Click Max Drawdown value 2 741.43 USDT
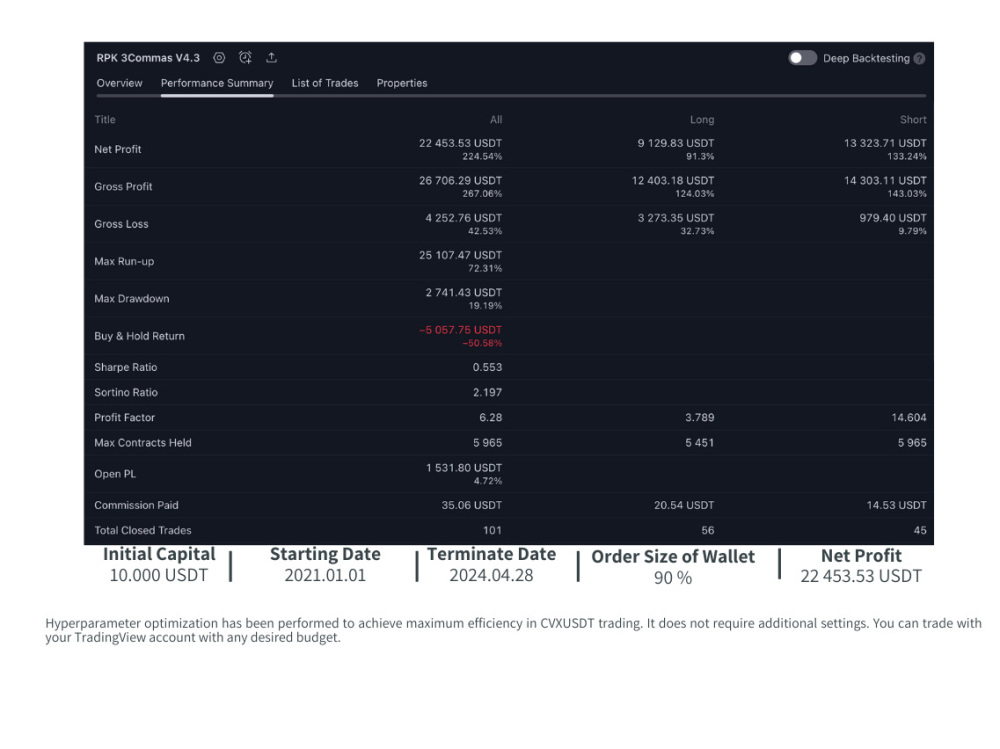The height and width of the screenshot is (749, 1000). tap(464, 292)
